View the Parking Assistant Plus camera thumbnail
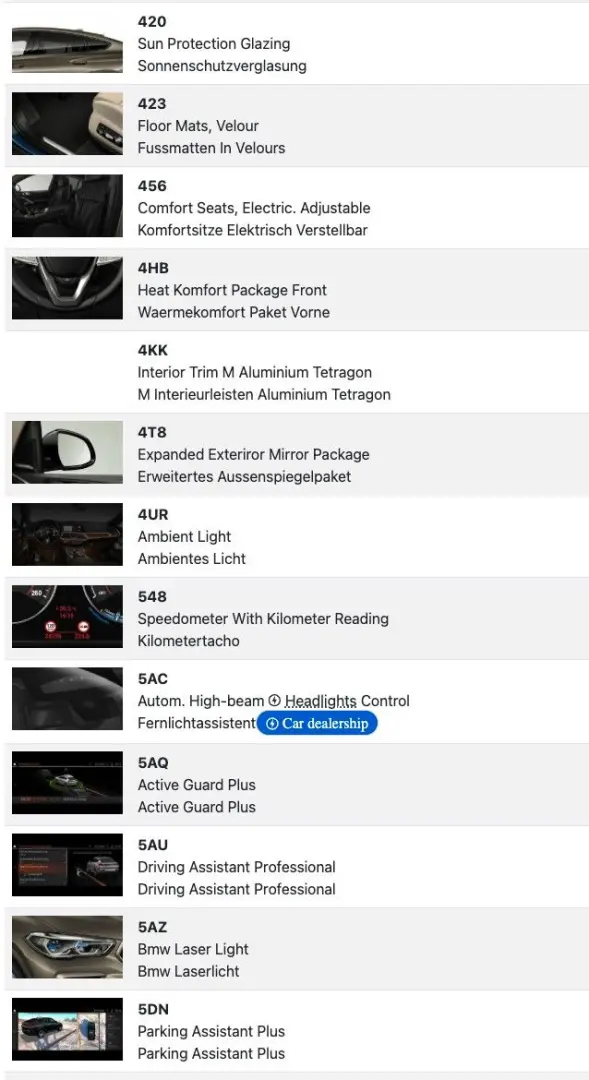Screen dimensions: 589x1080 66,1029
